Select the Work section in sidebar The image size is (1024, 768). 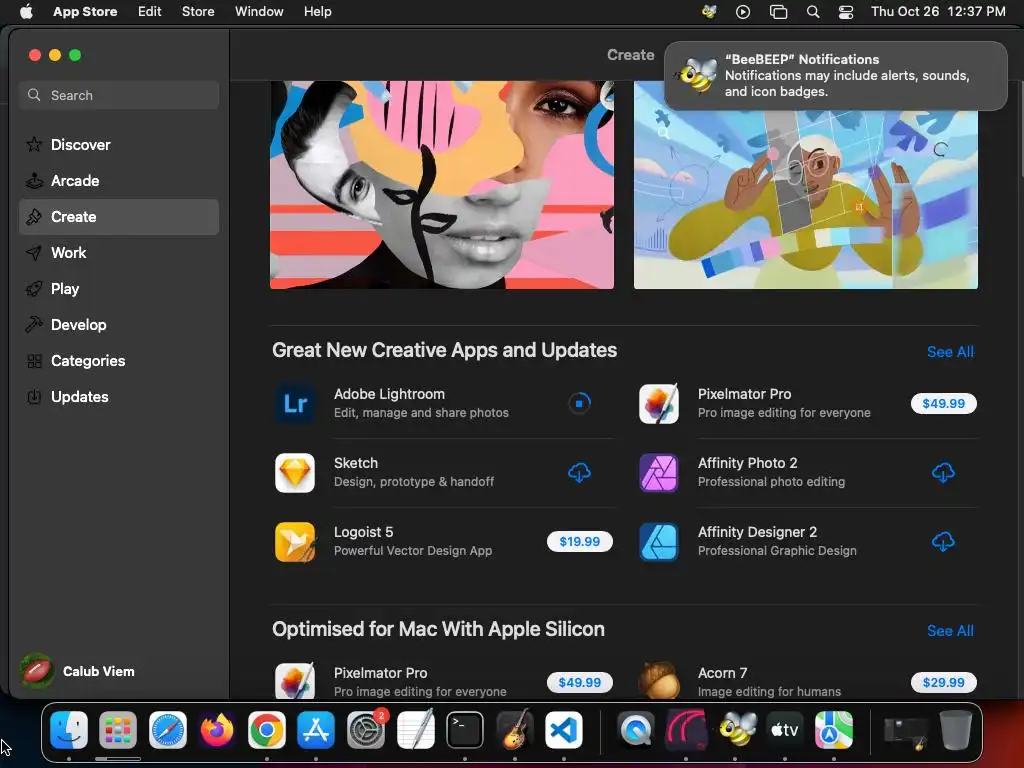coord(119,252)
